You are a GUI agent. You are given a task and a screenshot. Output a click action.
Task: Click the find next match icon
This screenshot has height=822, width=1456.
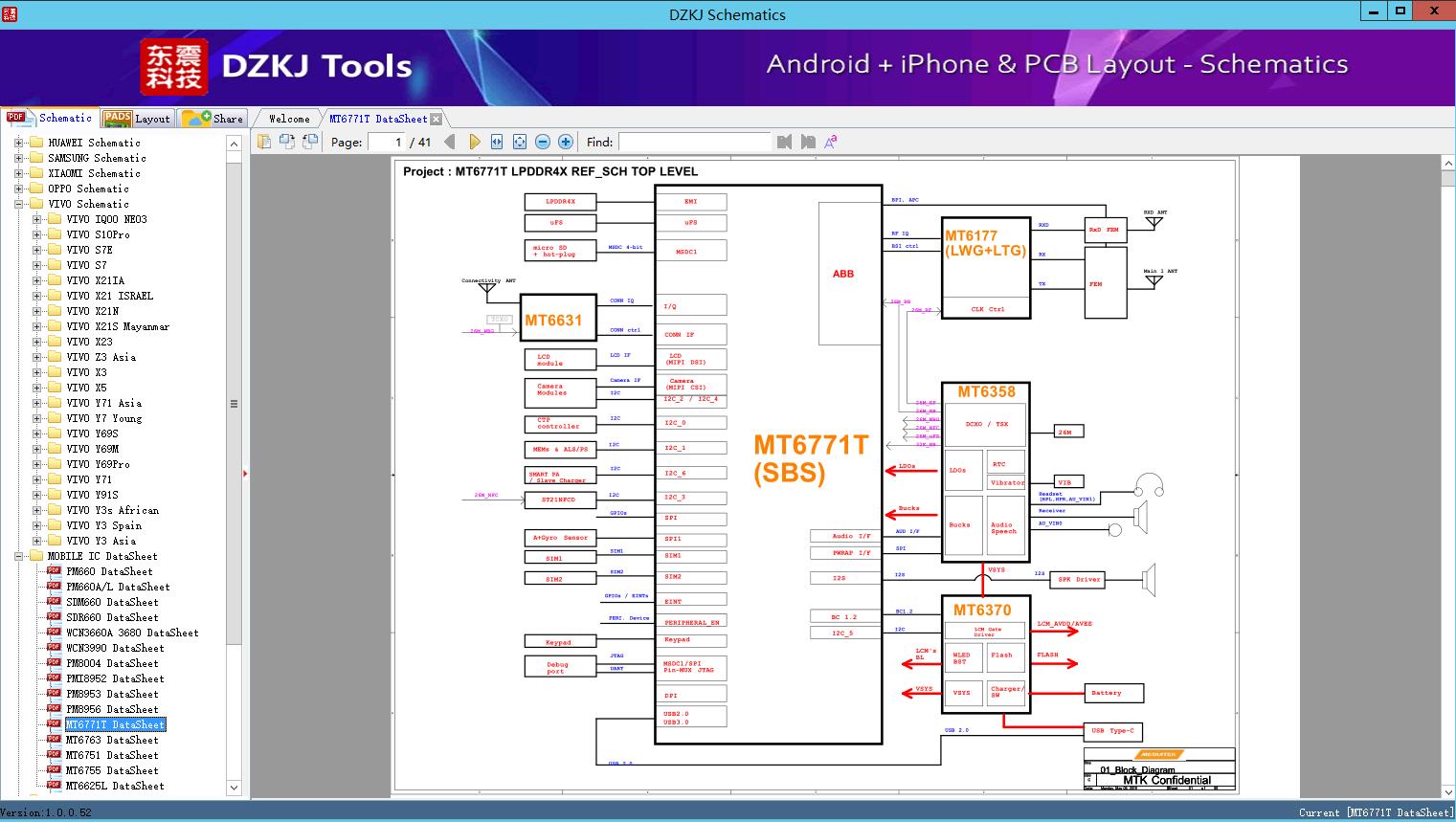[x=808, y=142]
